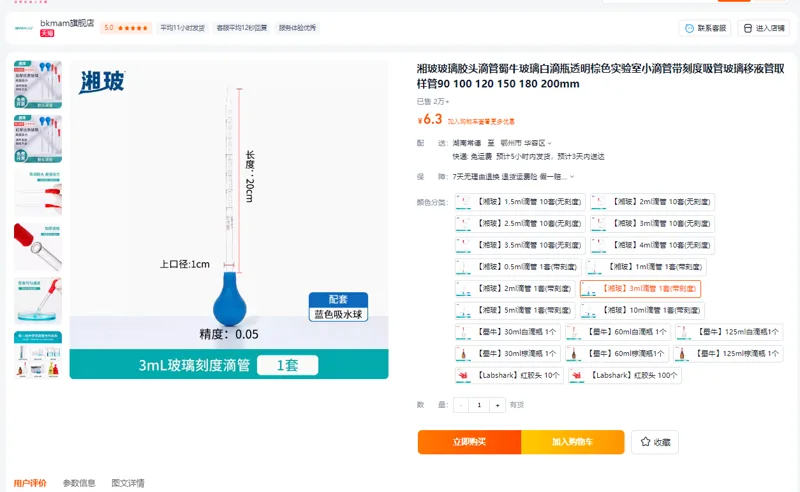800x492 pixels.
Task: Choose 【湘玻】2ml滴管 1套(带刻度)
Action: pyautogui.click(x=515, y=288)
